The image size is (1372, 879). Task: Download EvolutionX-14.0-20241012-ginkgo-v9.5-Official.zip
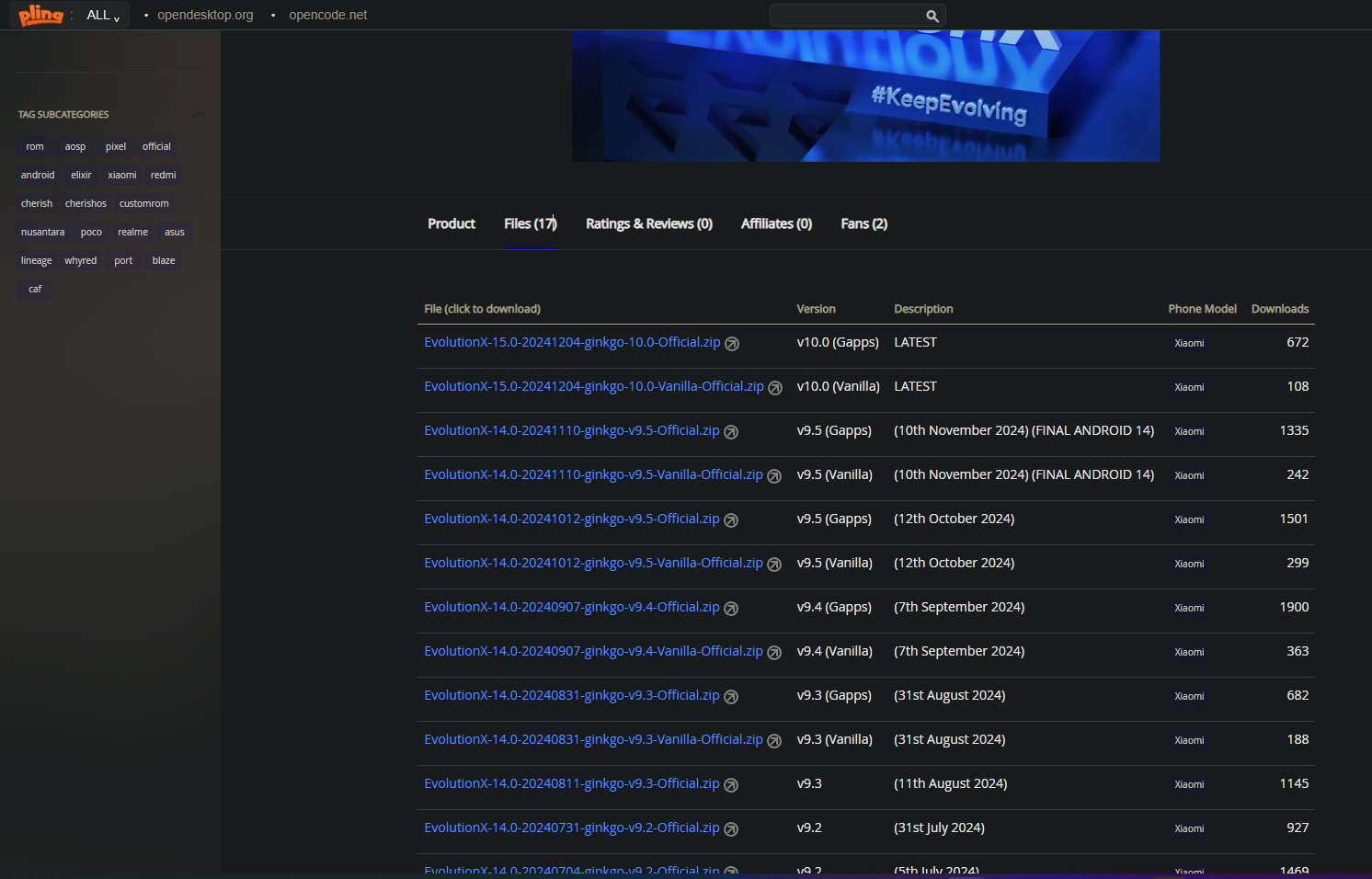[x=572, y=519]
